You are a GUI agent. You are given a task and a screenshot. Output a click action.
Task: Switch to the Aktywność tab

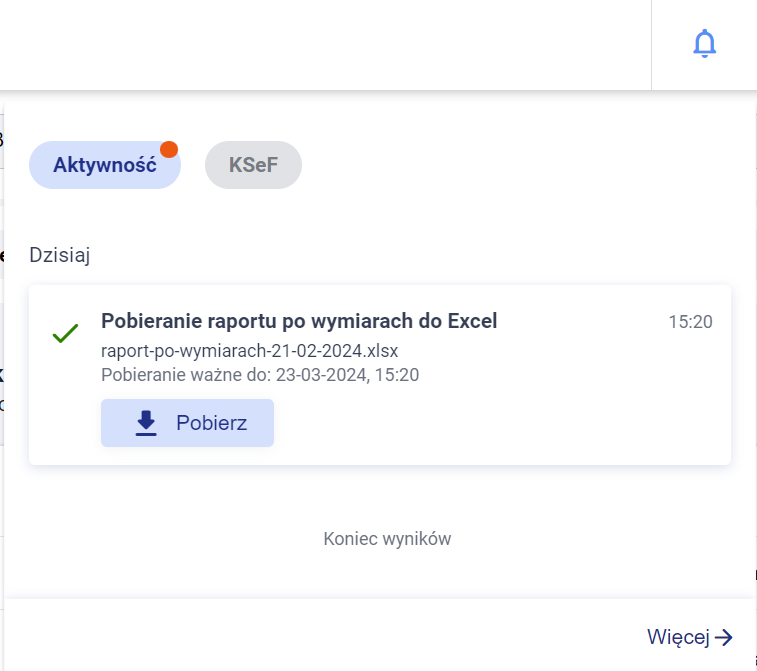(x=105, y=165)
